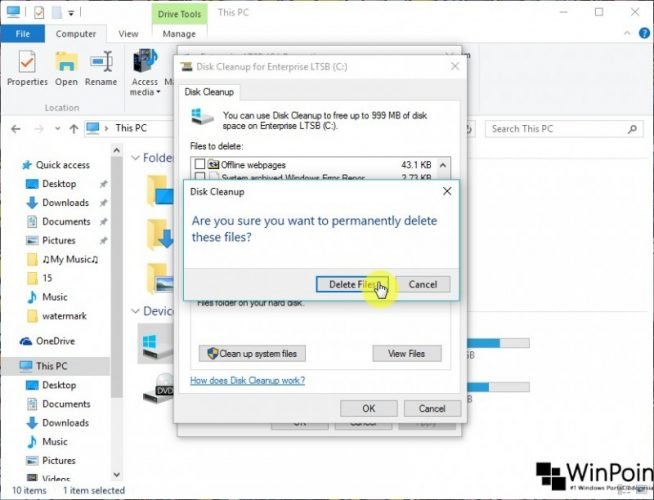Open the Music item under Quick access
Viewport: 654px width, 500px height.
pos(55,297)
